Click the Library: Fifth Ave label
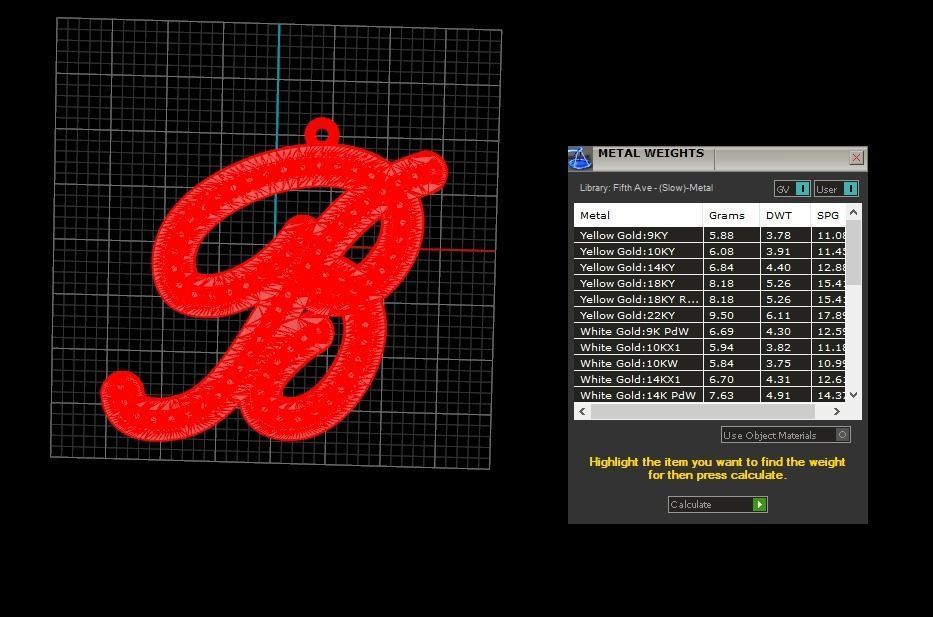The width and height of the screenshot is (933, 617). coord(646,188)
